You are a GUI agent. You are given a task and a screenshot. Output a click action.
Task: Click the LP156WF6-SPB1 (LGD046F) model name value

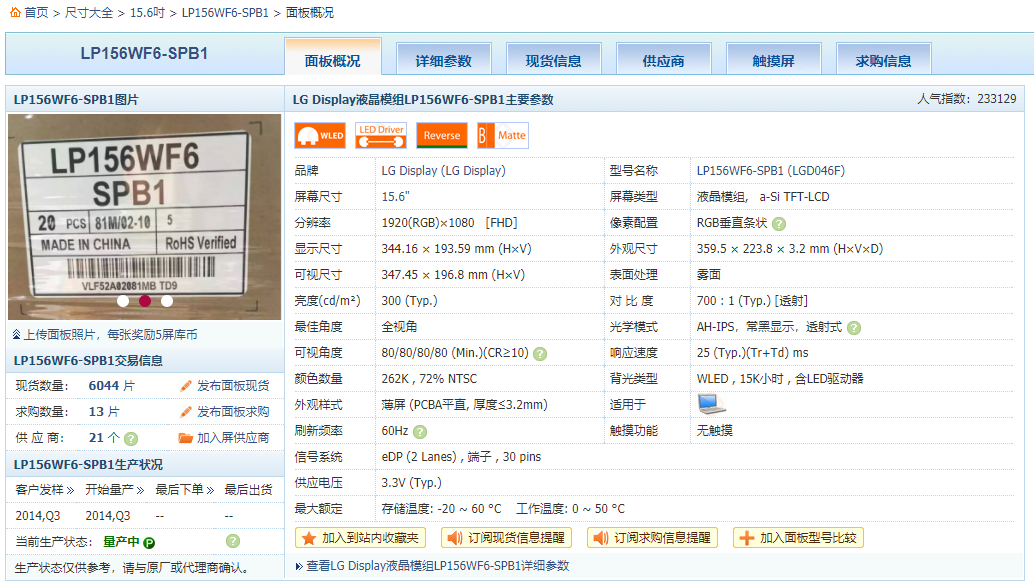click(770, 171)
